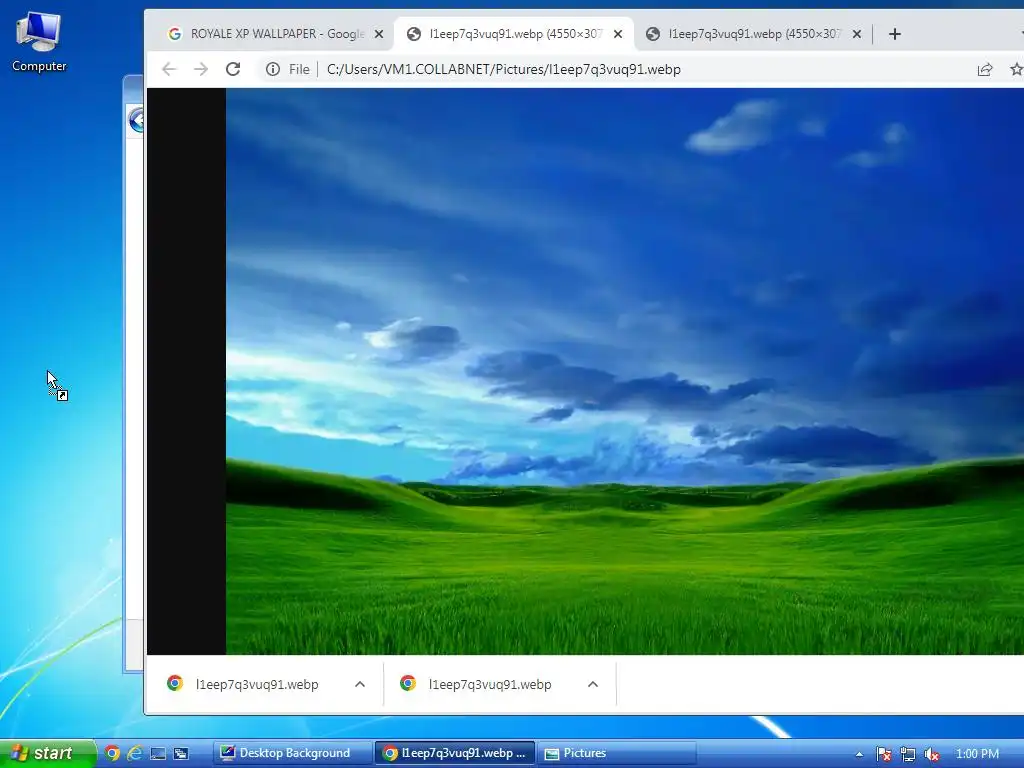Bookmark this tab with the star
Screen dimensions: 1024x768
[1016, 69]
